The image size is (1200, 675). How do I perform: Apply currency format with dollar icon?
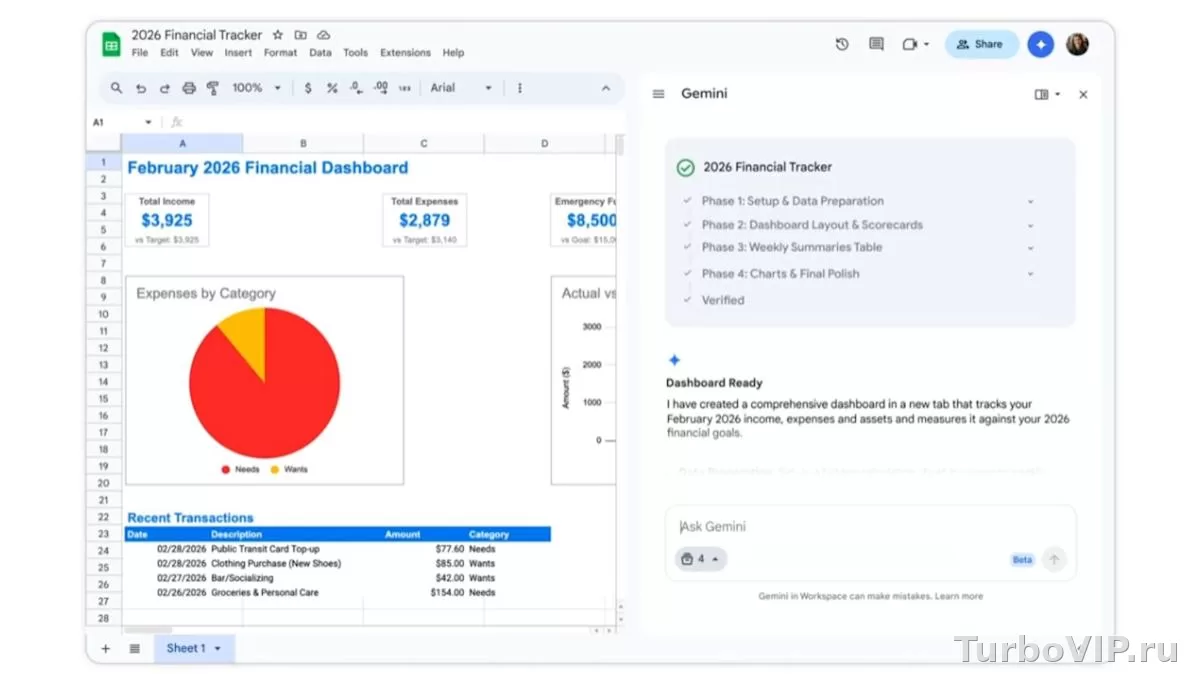[x=308, y=88]
